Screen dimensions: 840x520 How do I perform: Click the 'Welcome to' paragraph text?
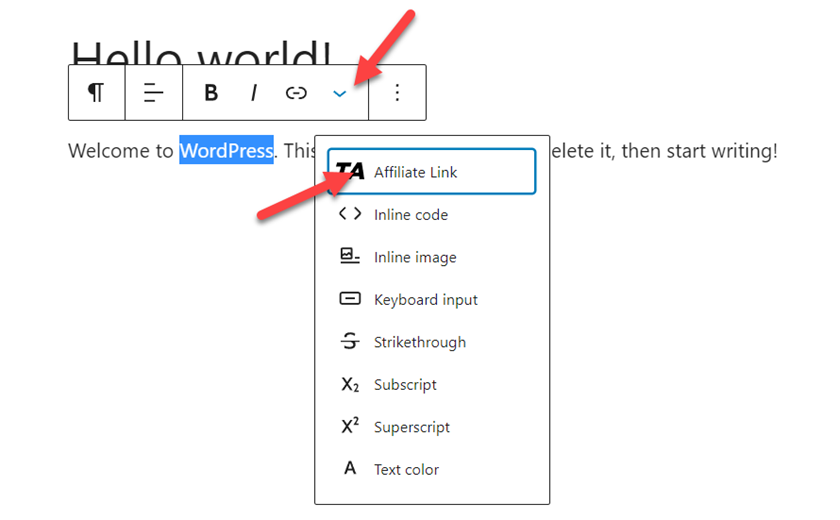121,151
